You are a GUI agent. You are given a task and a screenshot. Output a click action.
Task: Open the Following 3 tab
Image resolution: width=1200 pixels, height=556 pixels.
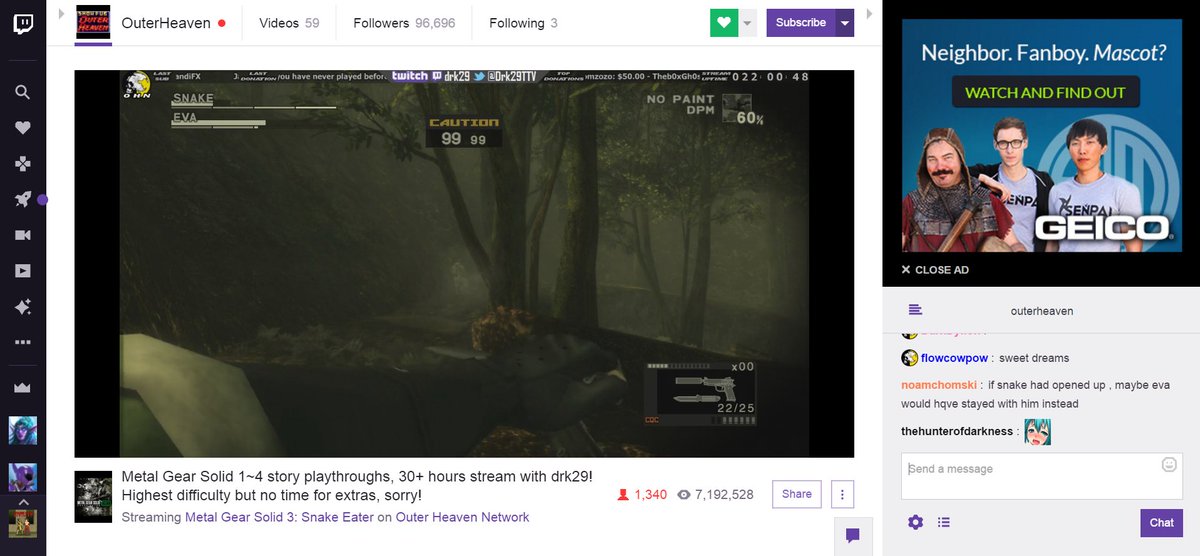pos(523,23)
